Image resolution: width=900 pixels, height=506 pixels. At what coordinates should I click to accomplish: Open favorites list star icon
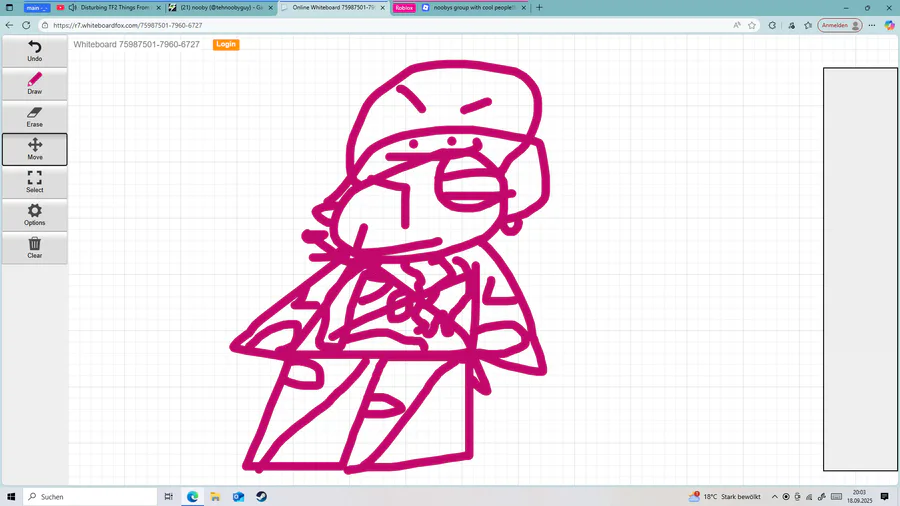(808, 25)
